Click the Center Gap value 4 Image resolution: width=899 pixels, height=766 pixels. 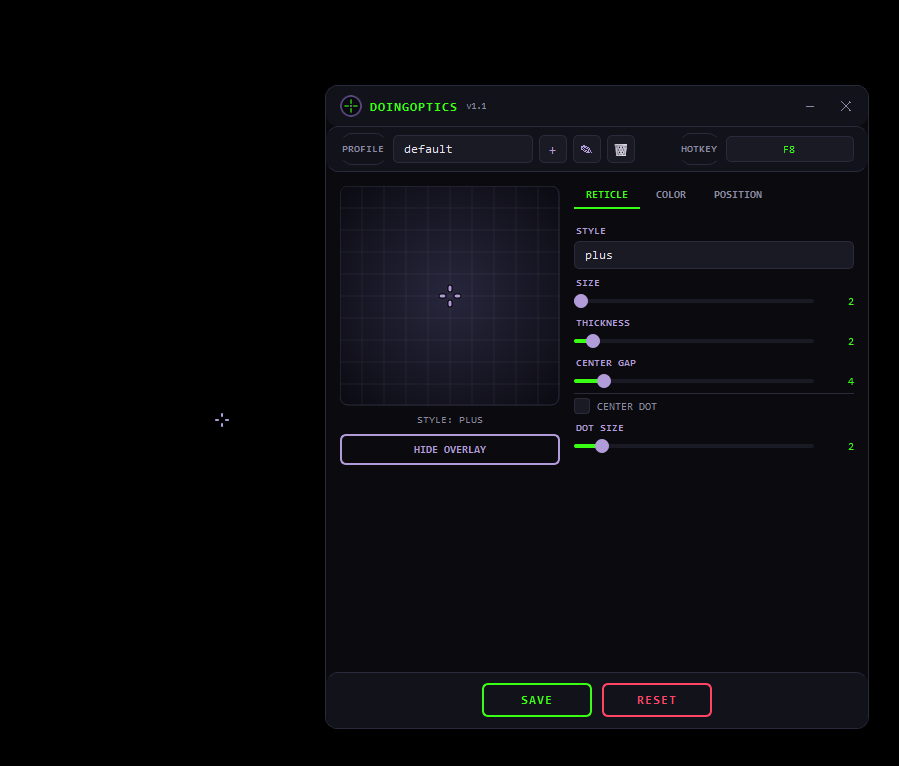(x=851, y=381)
